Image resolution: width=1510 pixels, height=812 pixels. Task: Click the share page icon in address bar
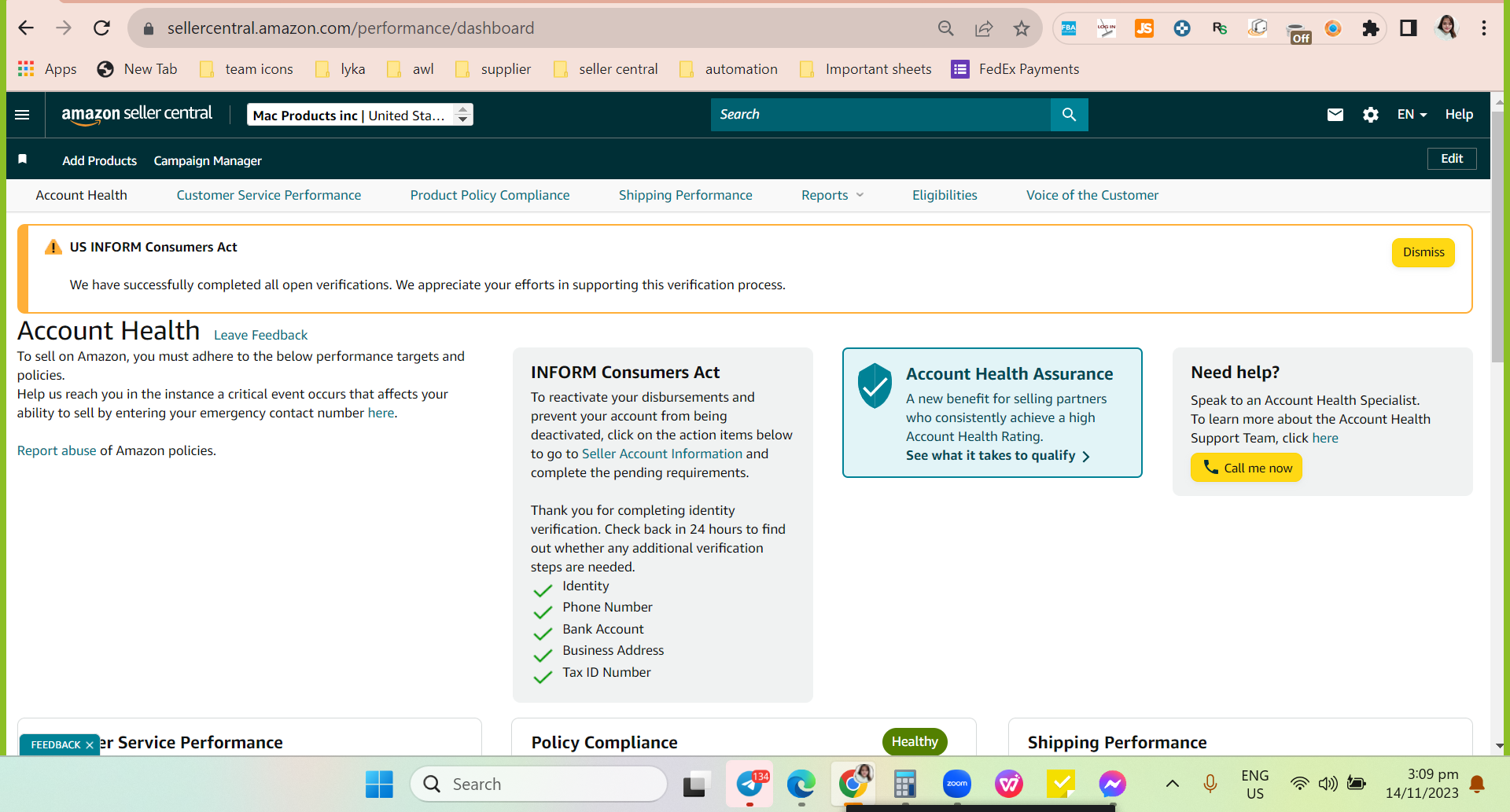983,29
